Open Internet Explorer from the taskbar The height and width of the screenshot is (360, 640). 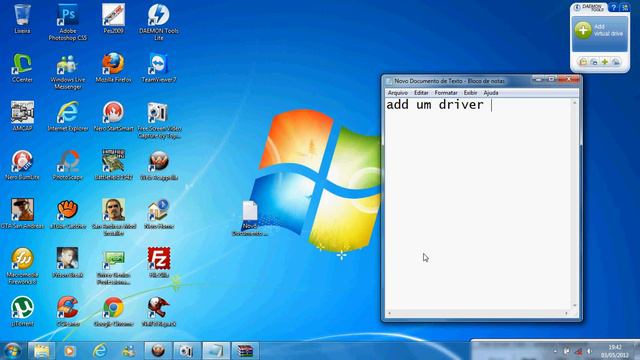coord(99,351)
